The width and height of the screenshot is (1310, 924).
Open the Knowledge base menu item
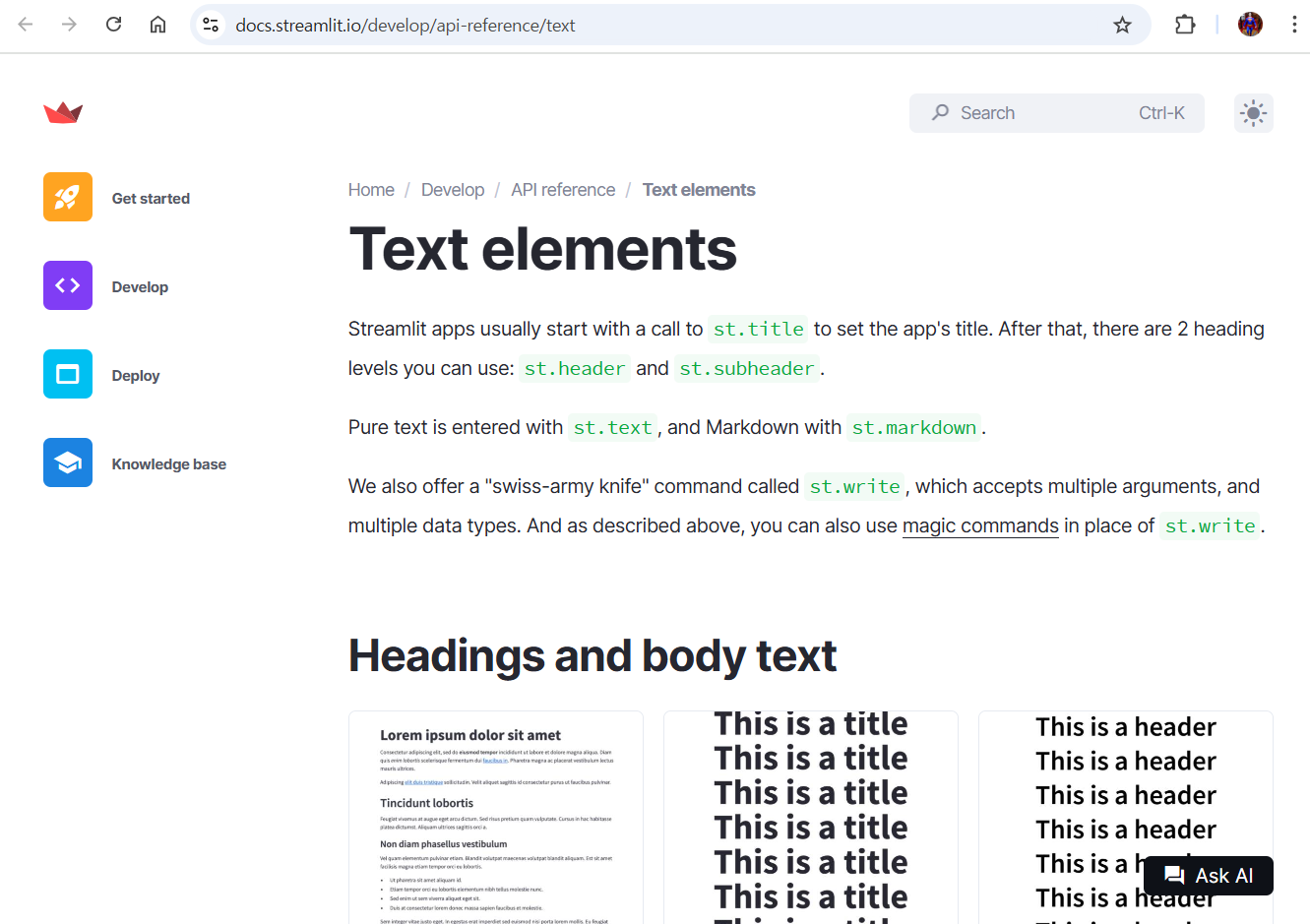[x=169, y=463]
